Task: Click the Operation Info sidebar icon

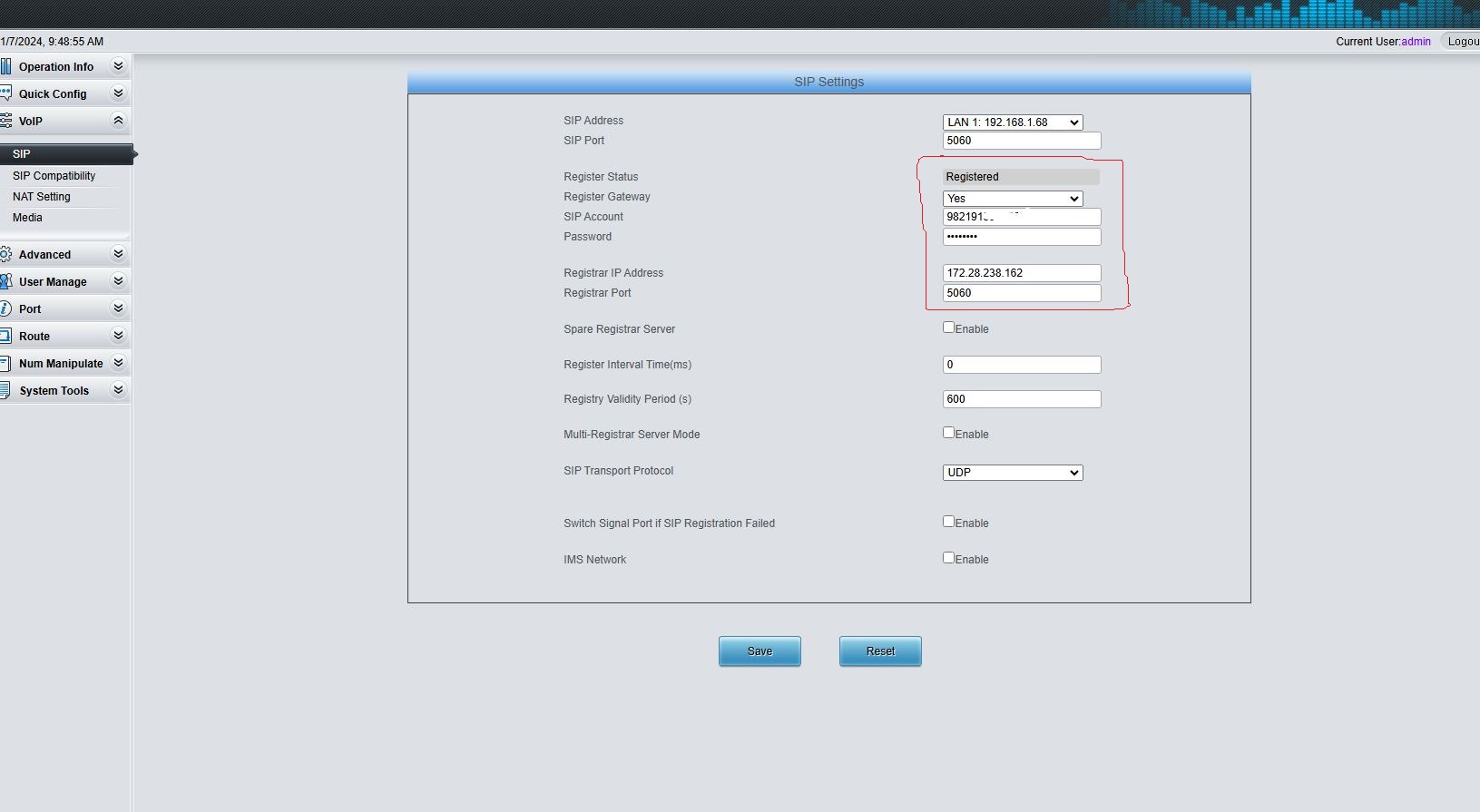Action: coord(5,66)
